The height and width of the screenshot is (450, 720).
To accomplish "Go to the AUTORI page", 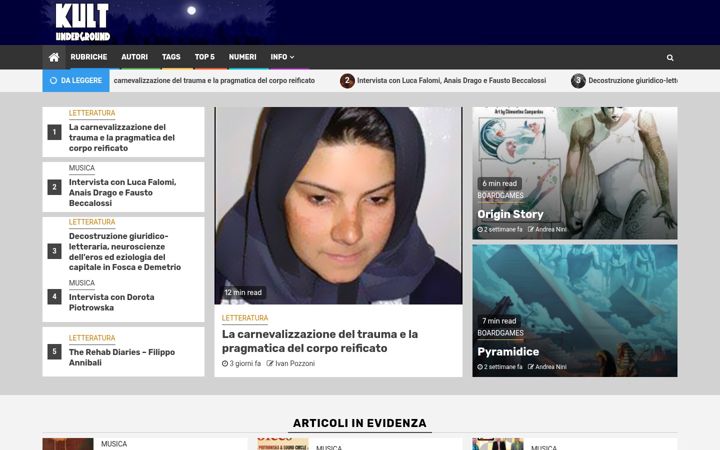I will click(x=135, y=57).
